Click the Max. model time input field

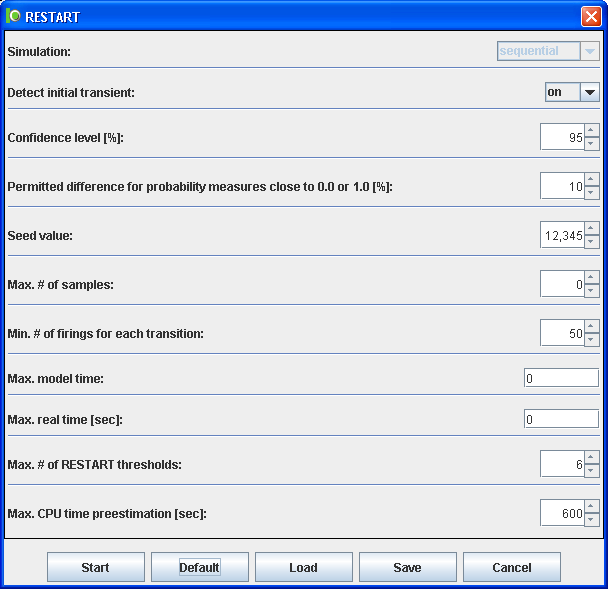point(561,378)
